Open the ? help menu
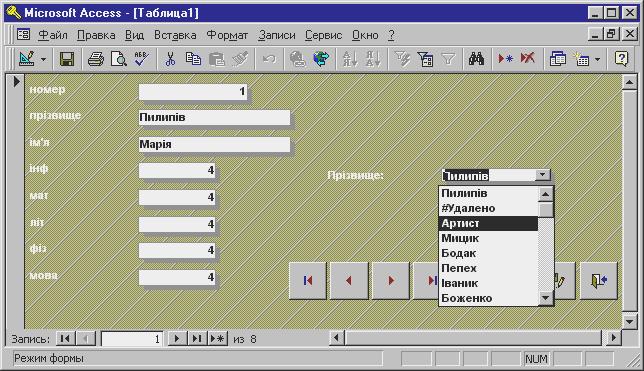Image resolution: width=644 pixels, height=371 pixels. 391,35
